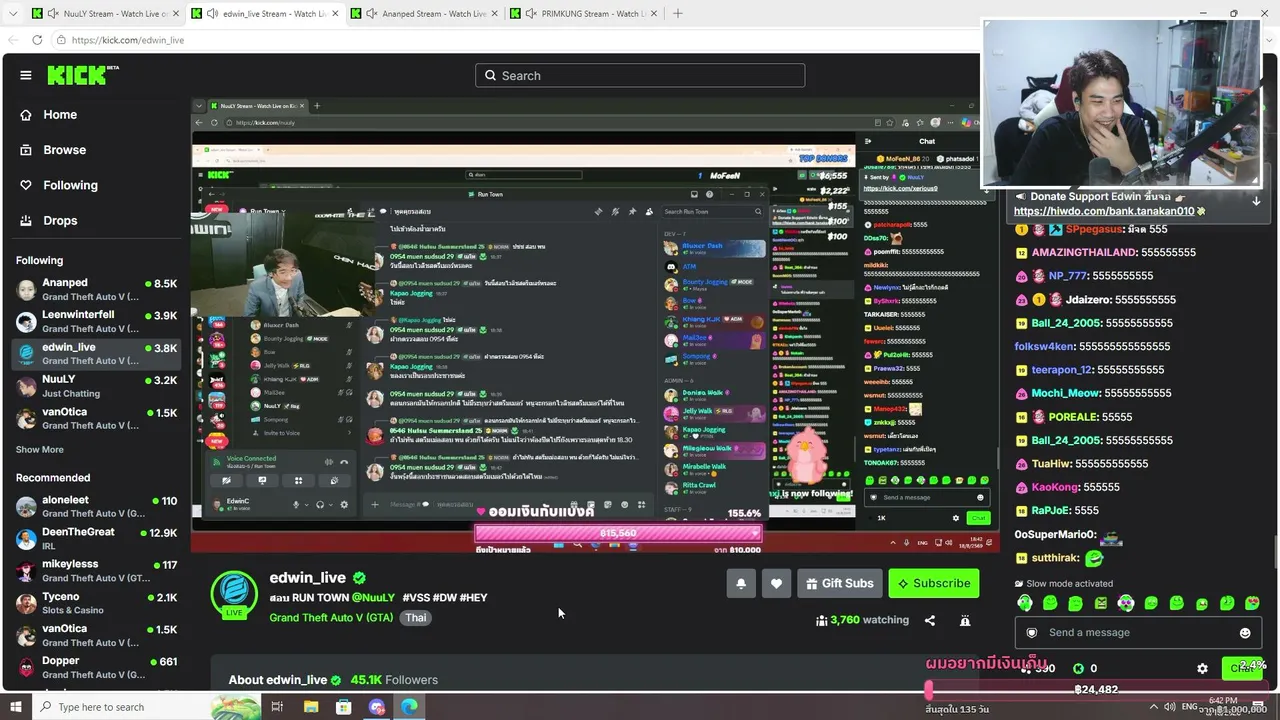This screenshot has width=1280, height=720.
Task: Click chat username AMAZINGTHAILAND
Action: (x=1084, y=253)
